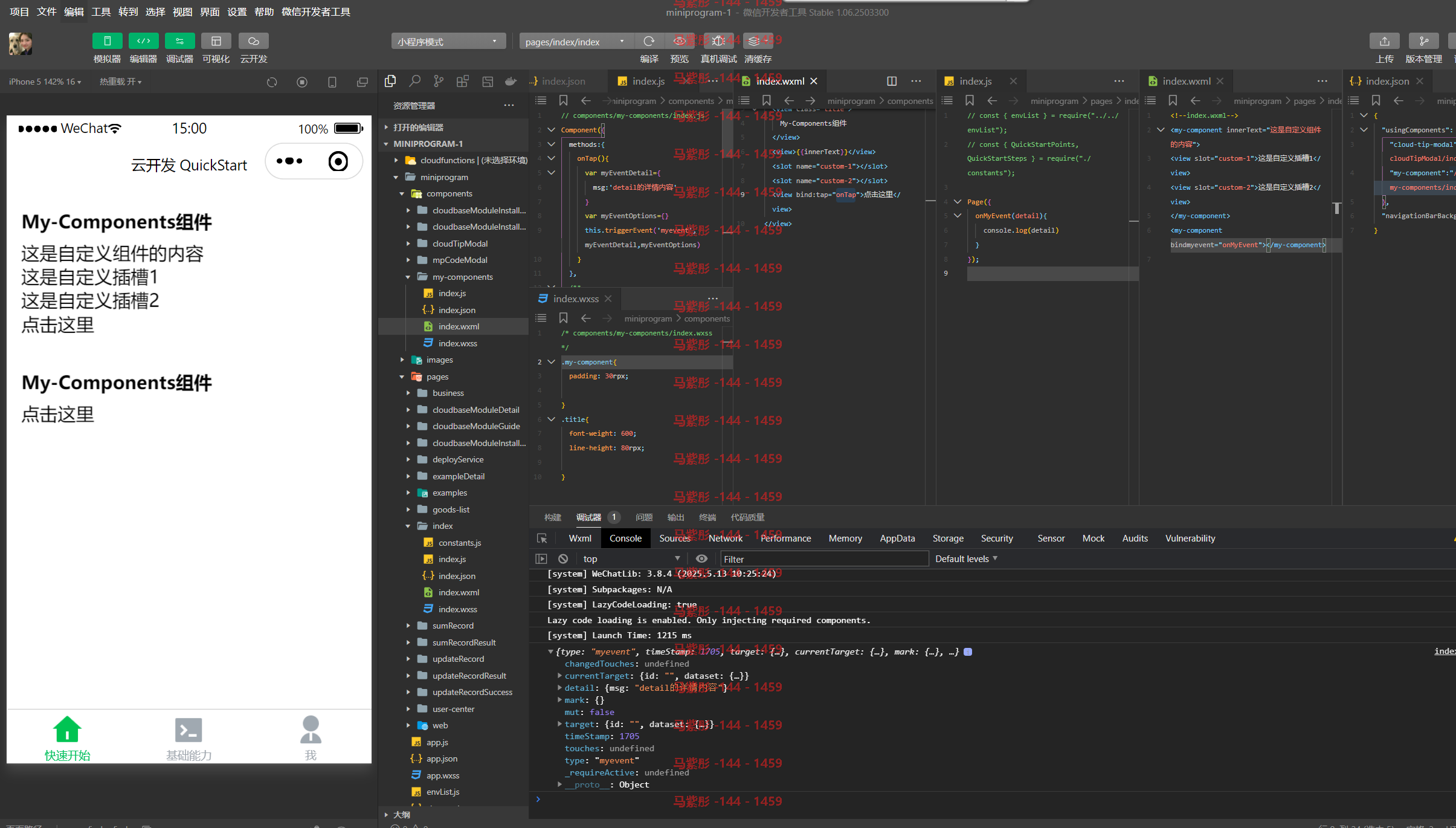This screenshot has height=828, width=1456.
Task: Open the 小程序模式 mode dropdown
Action: coord(448,42)
